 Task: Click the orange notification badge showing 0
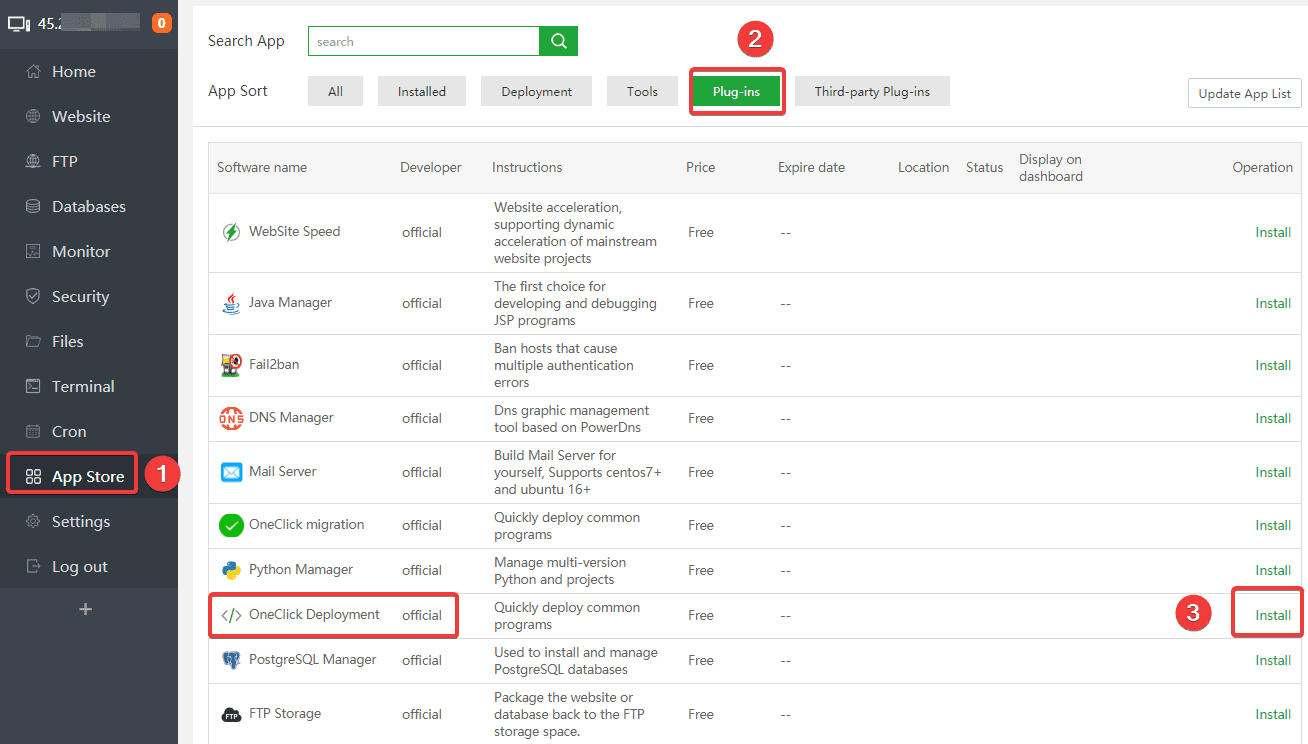click(161, 23)
